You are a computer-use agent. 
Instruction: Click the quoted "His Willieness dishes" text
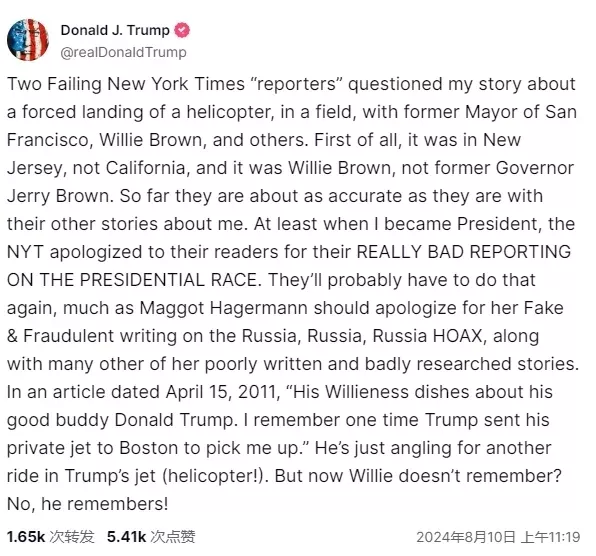tap(347, 392)
